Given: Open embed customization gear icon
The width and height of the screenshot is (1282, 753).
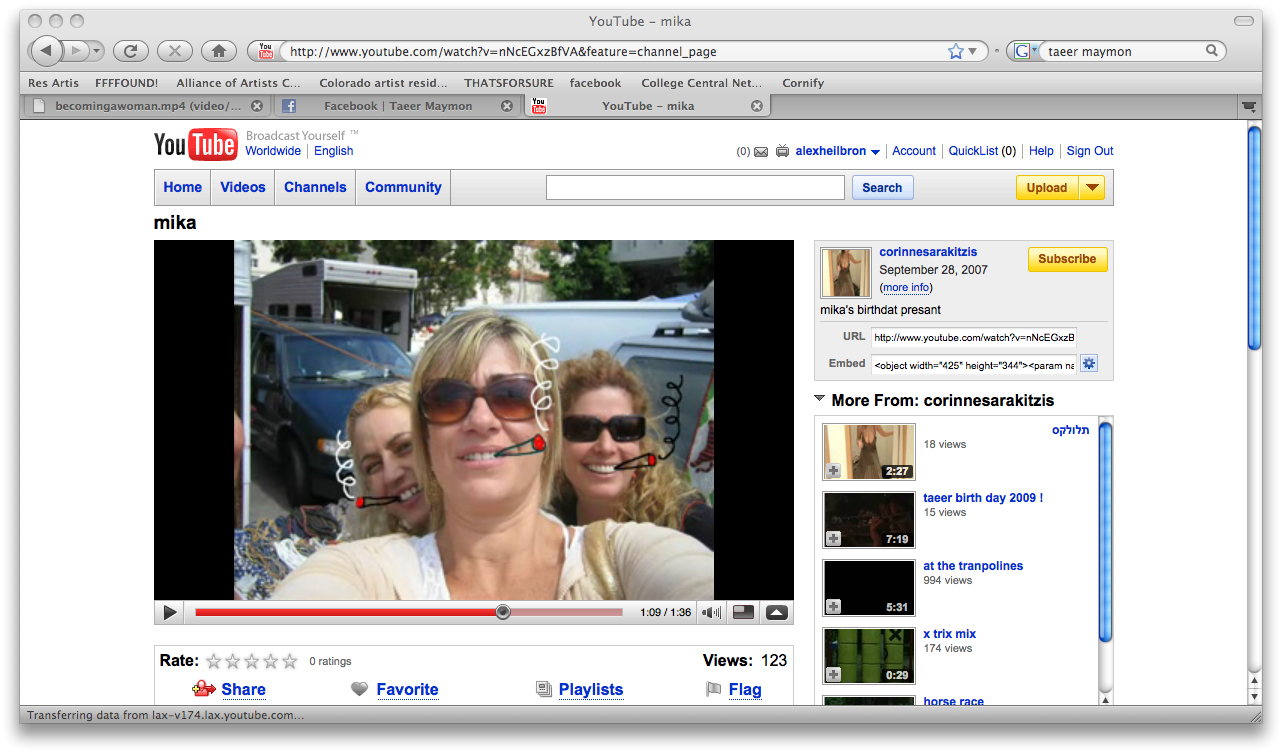Looking at the screenshot, I should [1089, 364].
